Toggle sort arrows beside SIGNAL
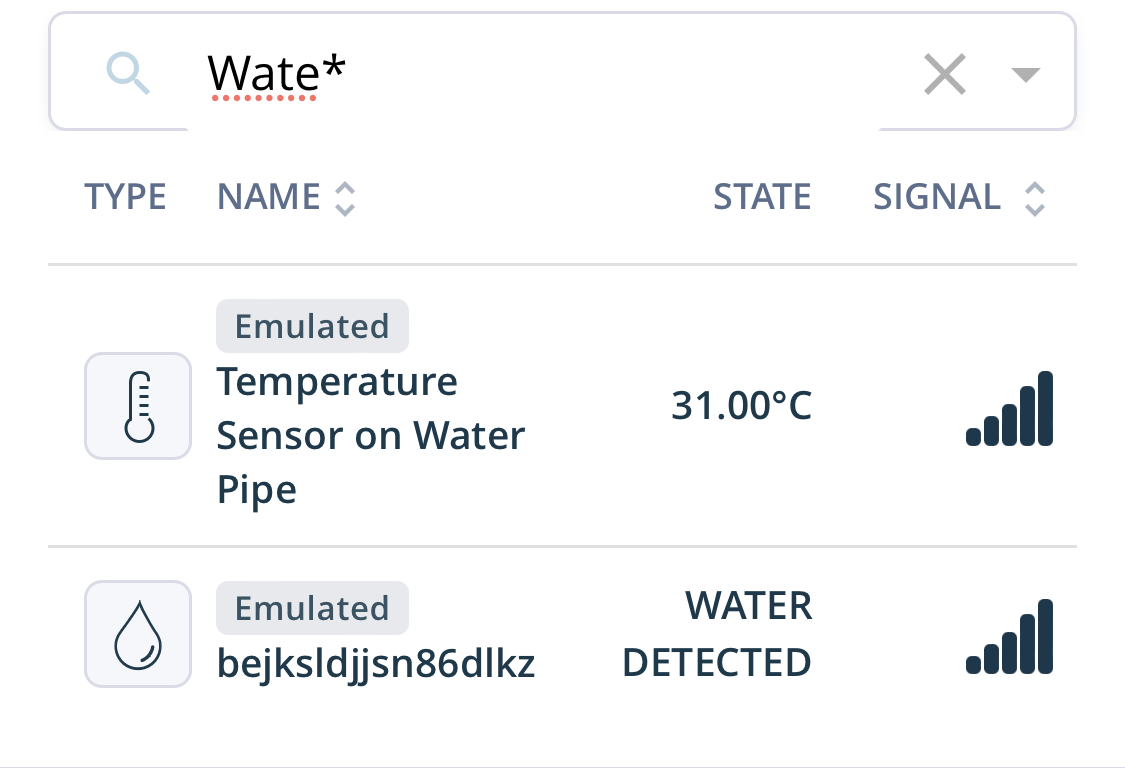 (x=1035, y=198)
